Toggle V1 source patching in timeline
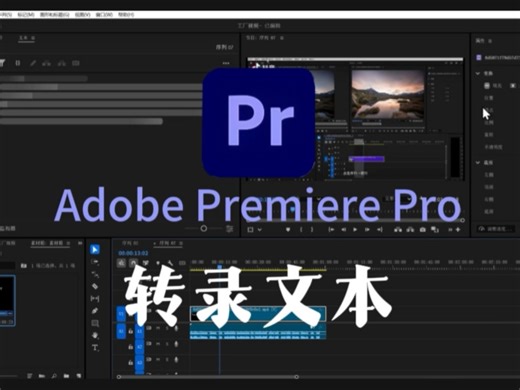The image size is (520, 390). click(x=121, y=314)
